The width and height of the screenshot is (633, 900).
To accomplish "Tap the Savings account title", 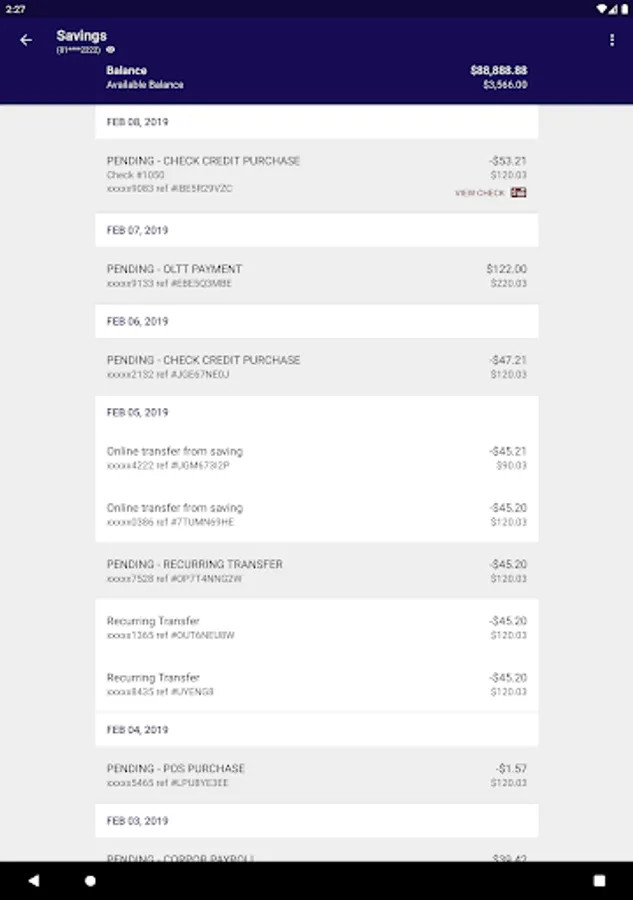I will (x=81, y=36).
